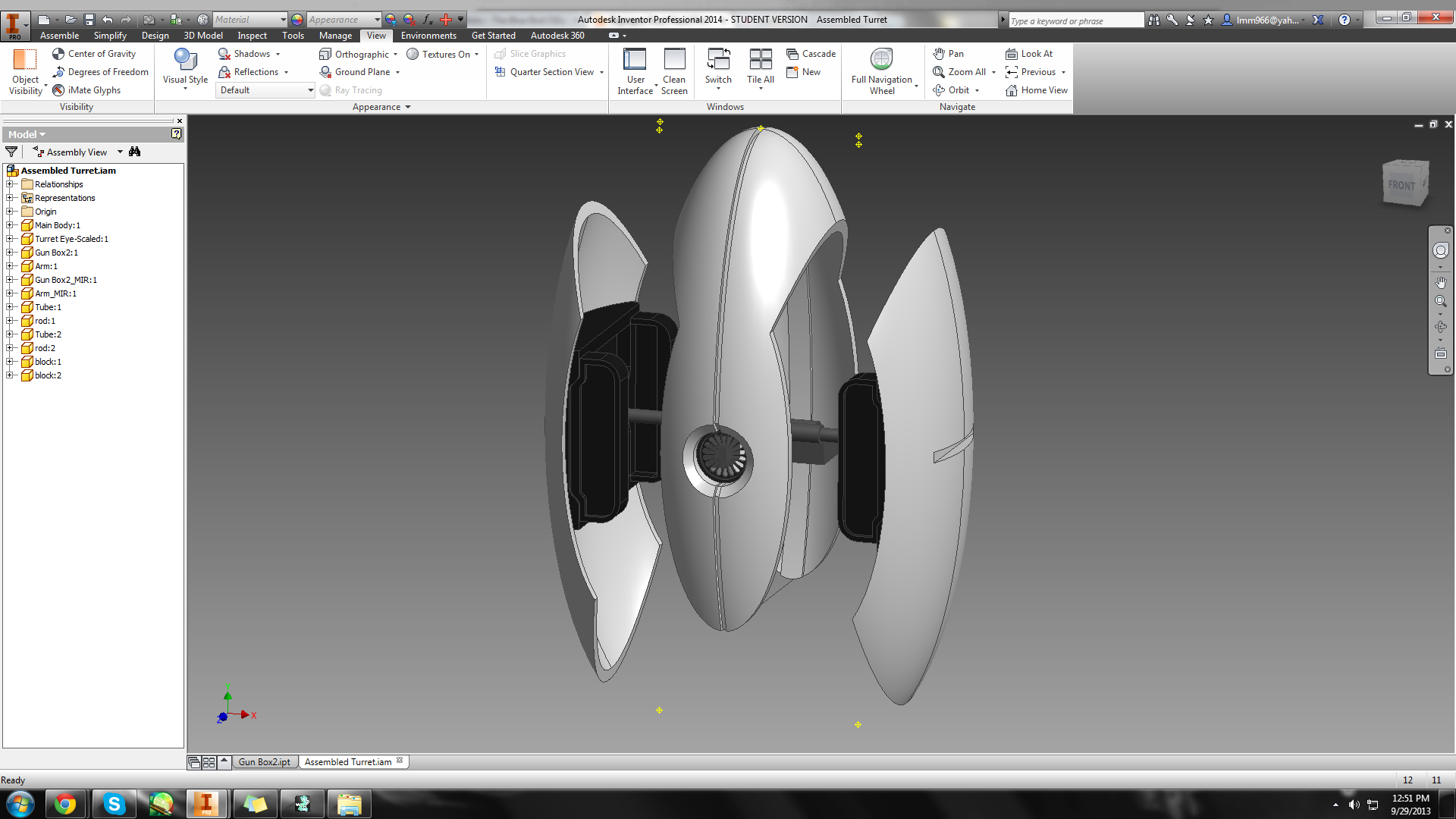Screen dimensions: 1456x819
Task: Switch to the Assemble ribbon tab
Action: point(59,36)
